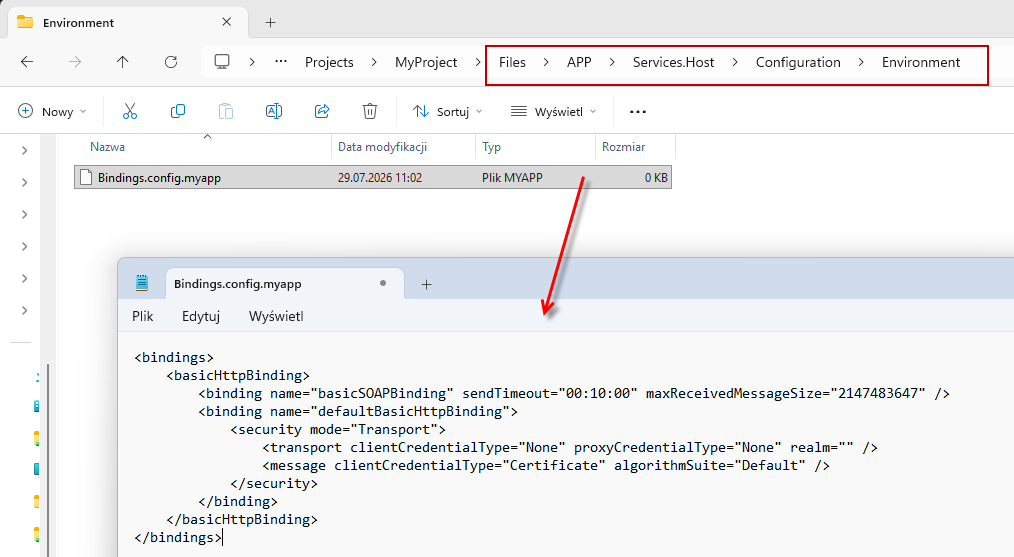Go to Files folder in breadcrumb
This screenshot has height=557, width=1014.
[512, 62]
